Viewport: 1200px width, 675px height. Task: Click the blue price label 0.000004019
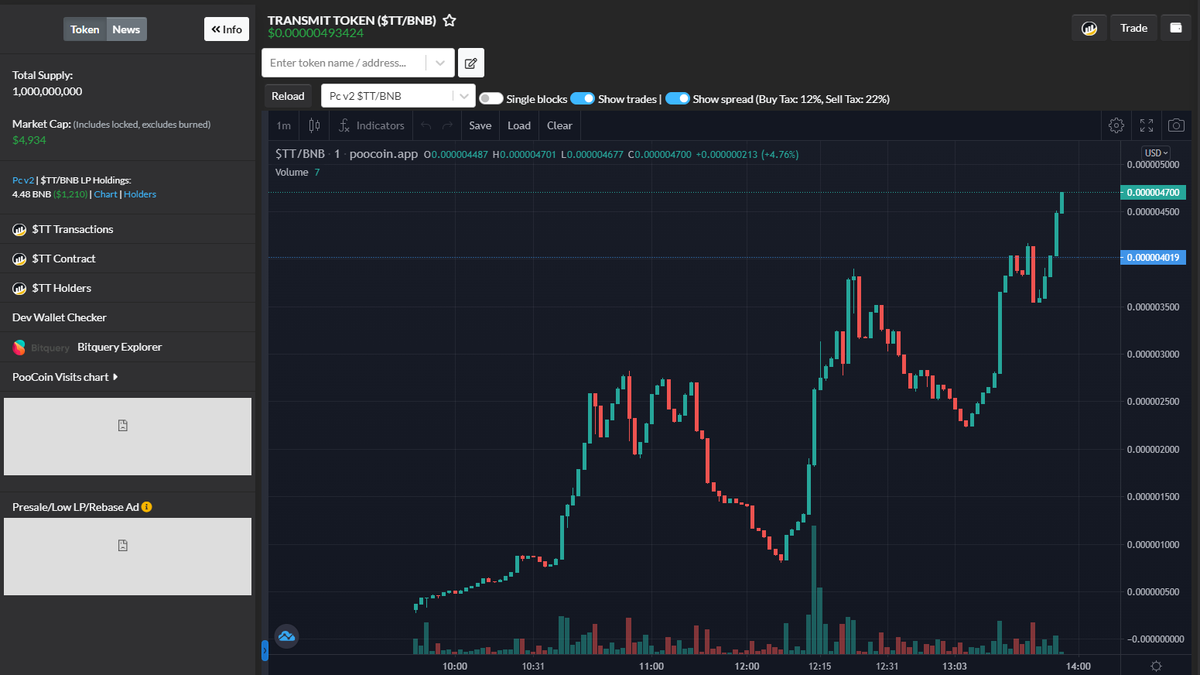coord(1152,257)
